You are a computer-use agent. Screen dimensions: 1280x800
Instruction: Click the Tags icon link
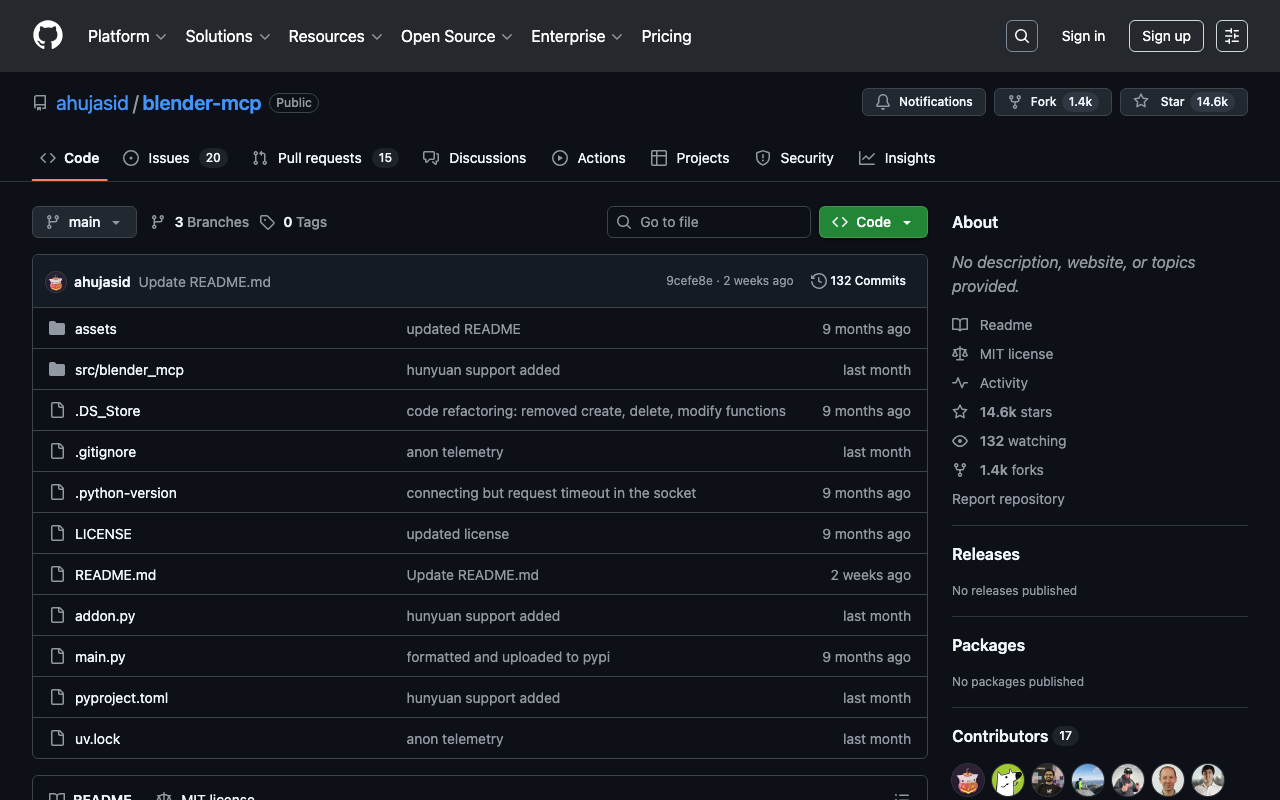[x=267, y=222]
